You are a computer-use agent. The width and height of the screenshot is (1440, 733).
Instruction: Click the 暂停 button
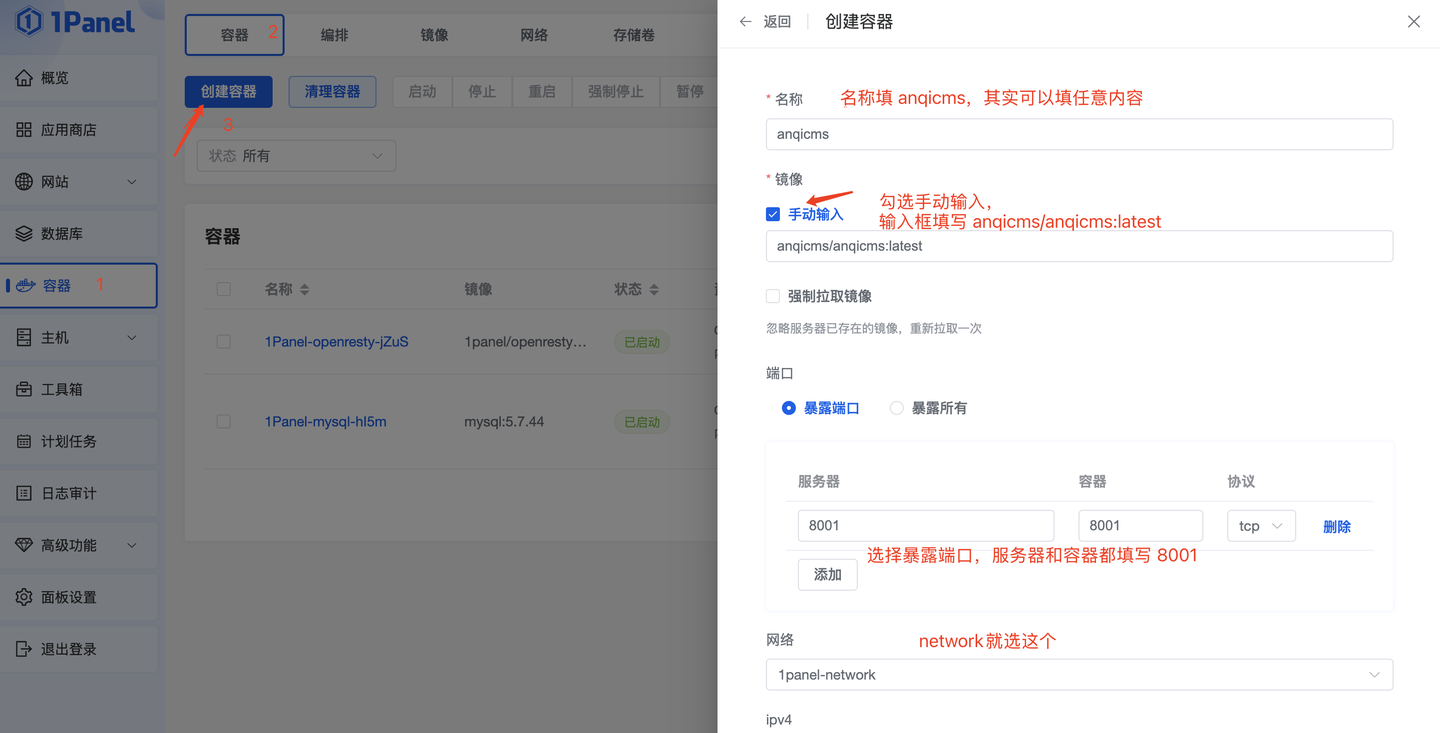click(x=689, y=92)
